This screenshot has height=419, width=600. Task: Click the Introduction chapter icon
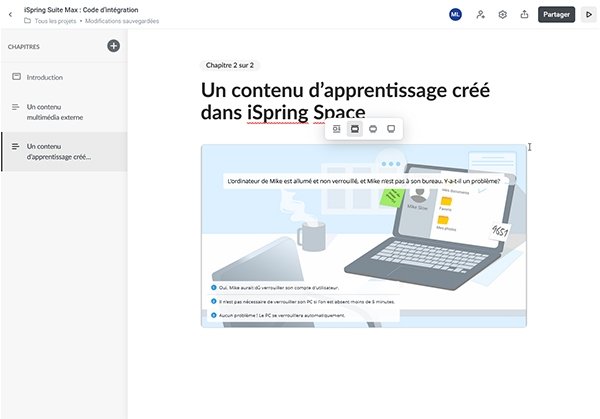tap(16, 77)
